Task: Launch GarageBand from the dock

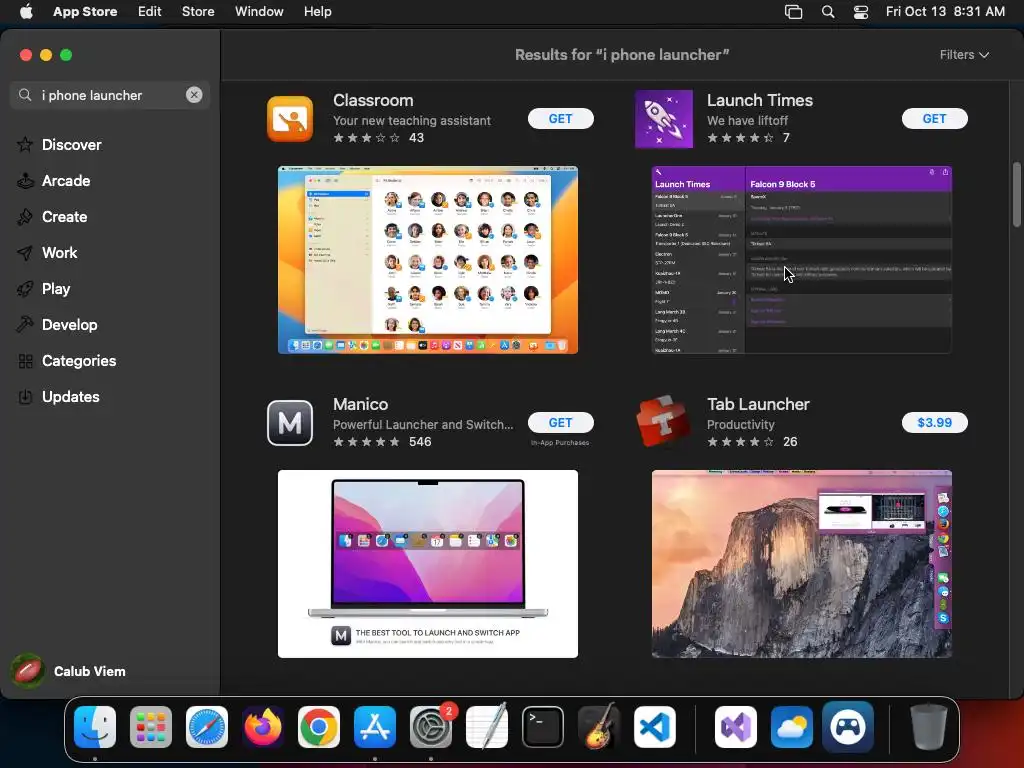Action: click(599, 727)
